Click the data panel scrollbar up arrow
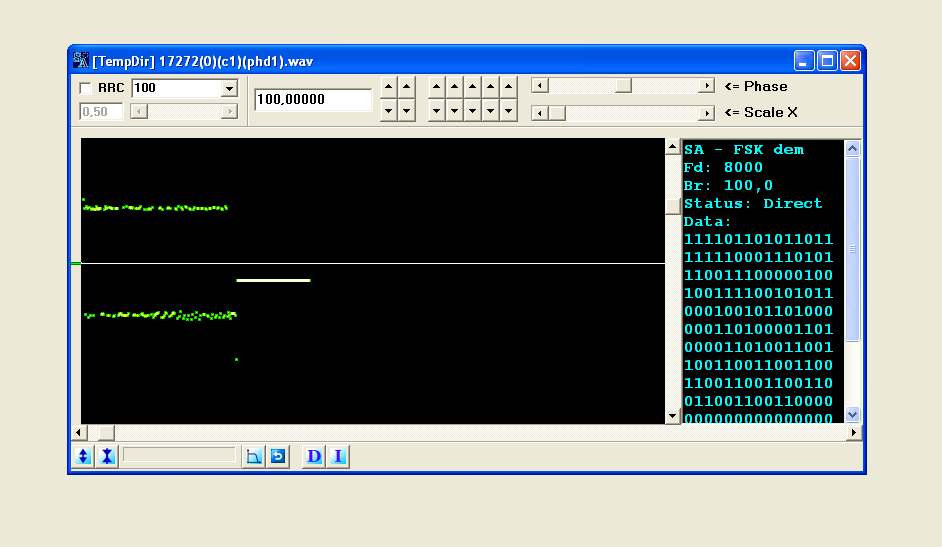 [x=852, y=148]
